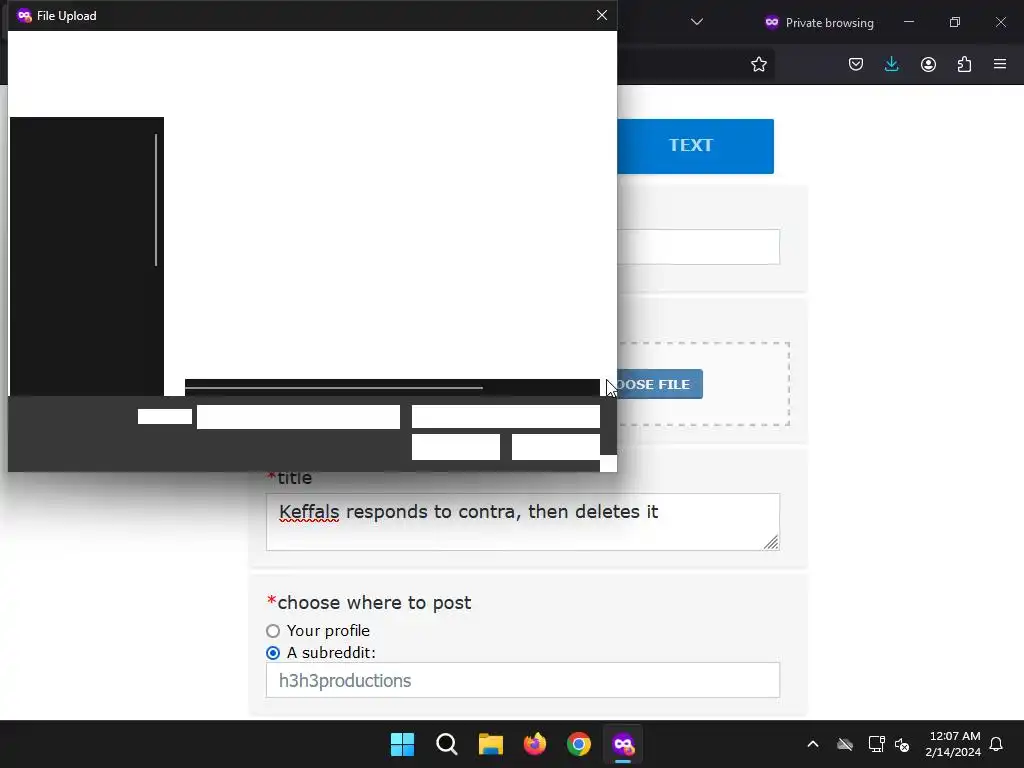Screen dimensions: 1024x768
Task: Click the Private browsing indicator
Action: pyautogui.click(x=819, y=22)
